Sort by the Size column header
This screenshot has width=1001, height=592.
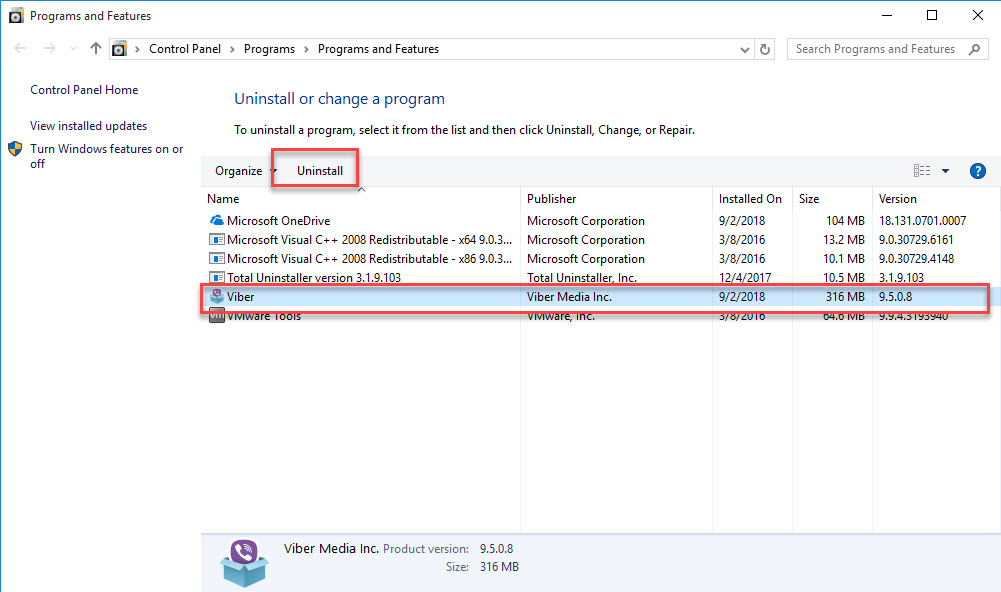coord(809,199)
